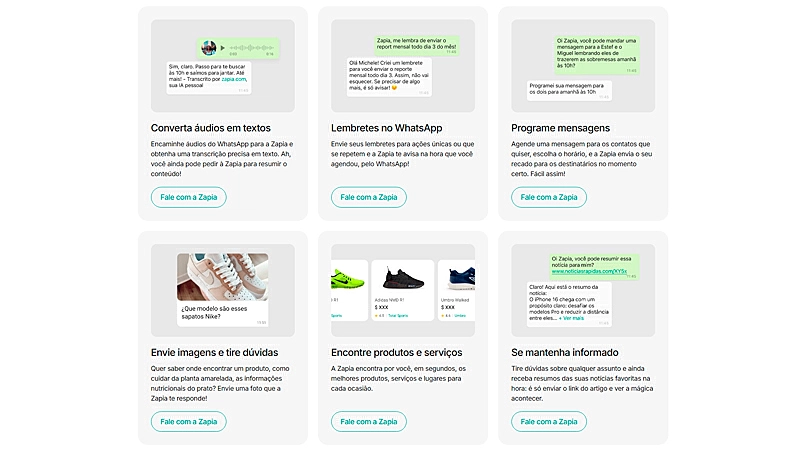The height and width of the screenshot is (450, 800).
Task: Click the audio waveform progress bar
Action: [251, 47]
